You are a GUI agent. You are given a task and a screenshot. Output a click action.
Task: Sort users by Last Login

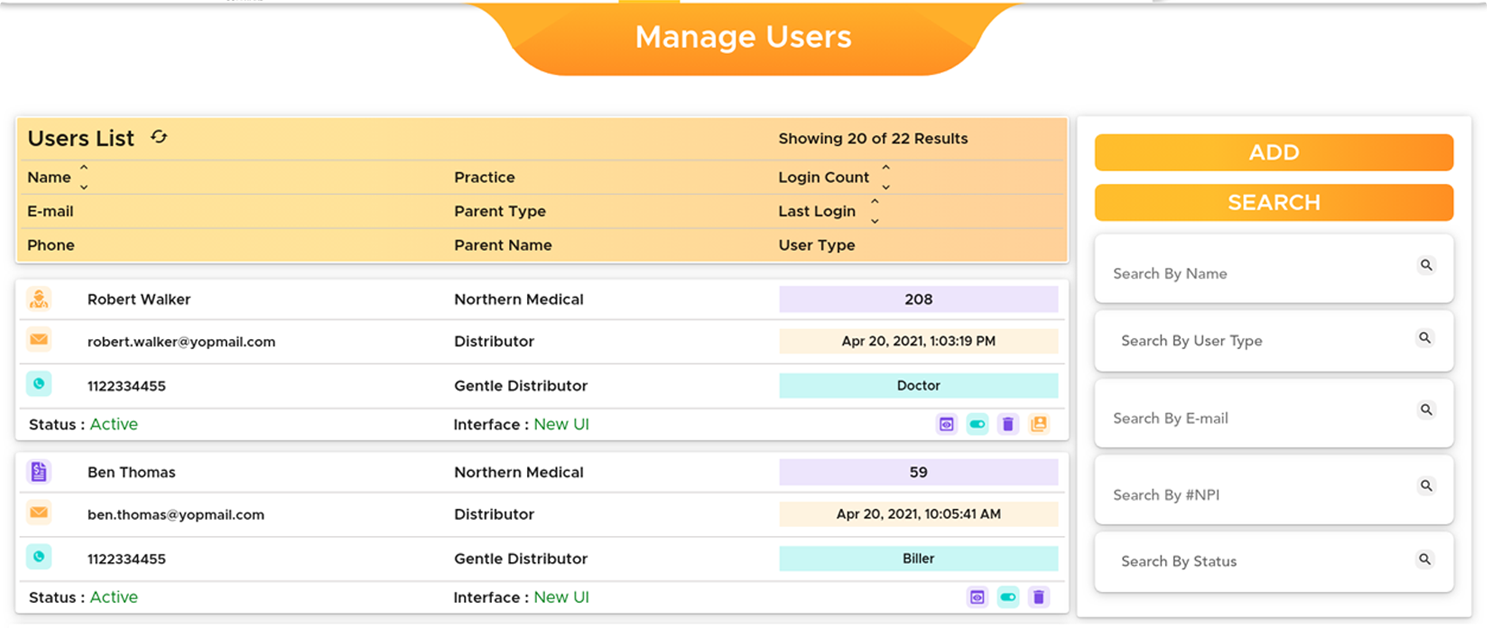[x=874, y=211]
